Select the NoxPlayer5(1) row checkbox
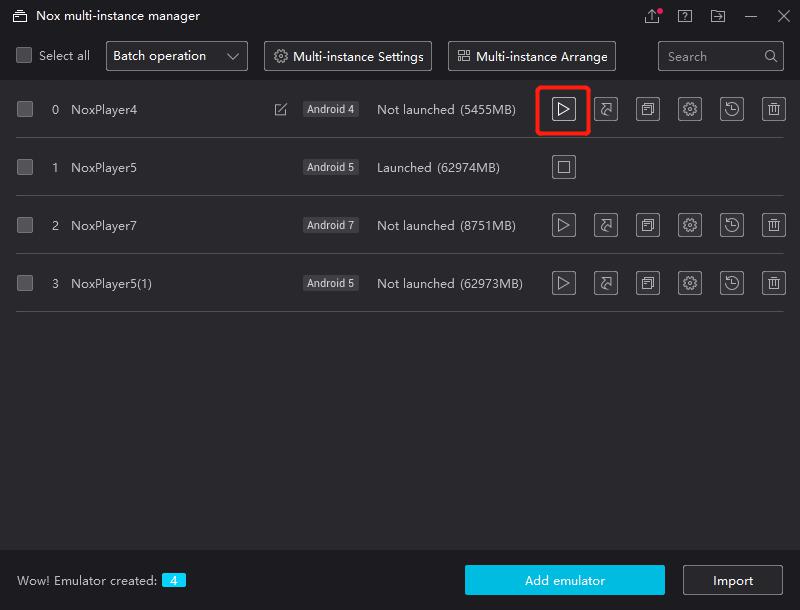This screenshot has height=610, width=800. 25,283
